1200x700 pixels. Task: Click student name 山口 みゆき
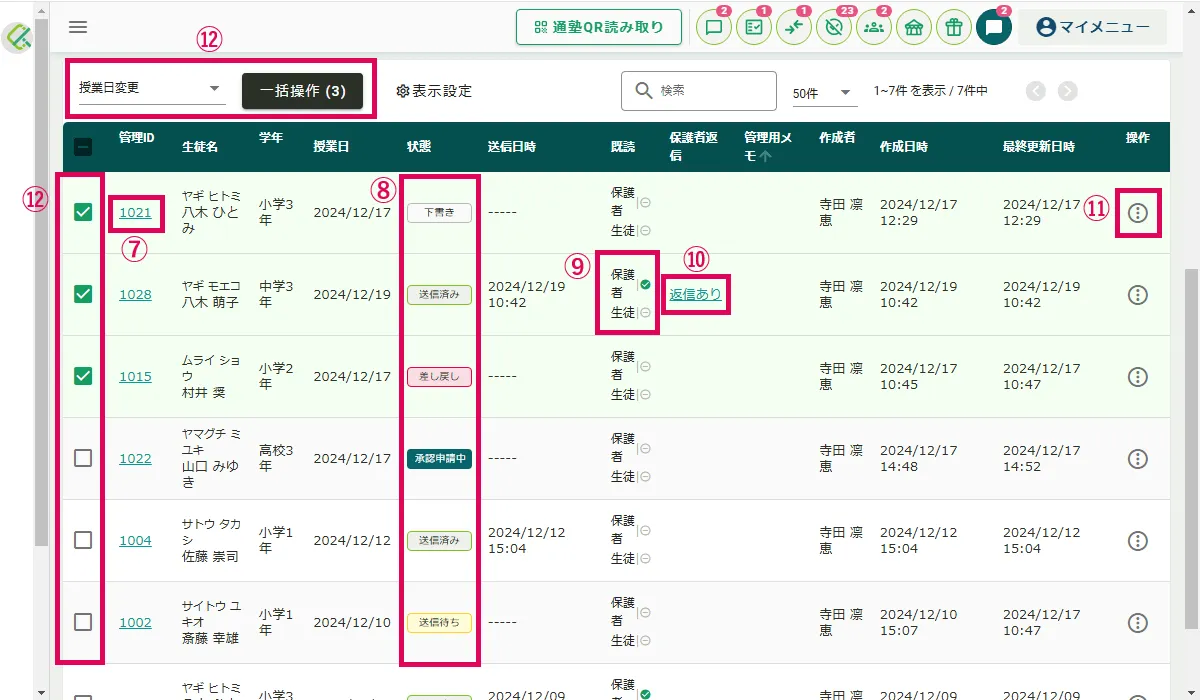pyautogui.click(x=210, y=475)
